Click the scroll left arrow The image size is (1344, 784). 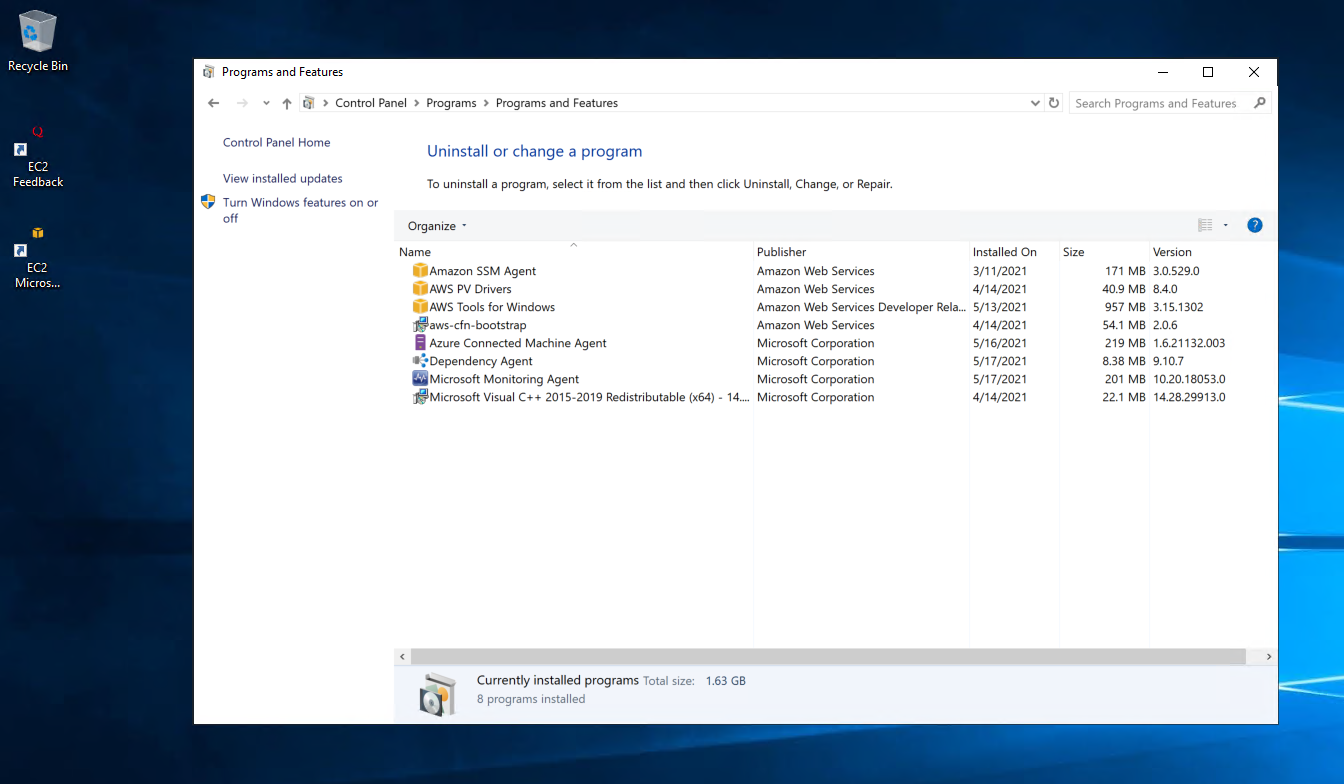coord(402,657)
